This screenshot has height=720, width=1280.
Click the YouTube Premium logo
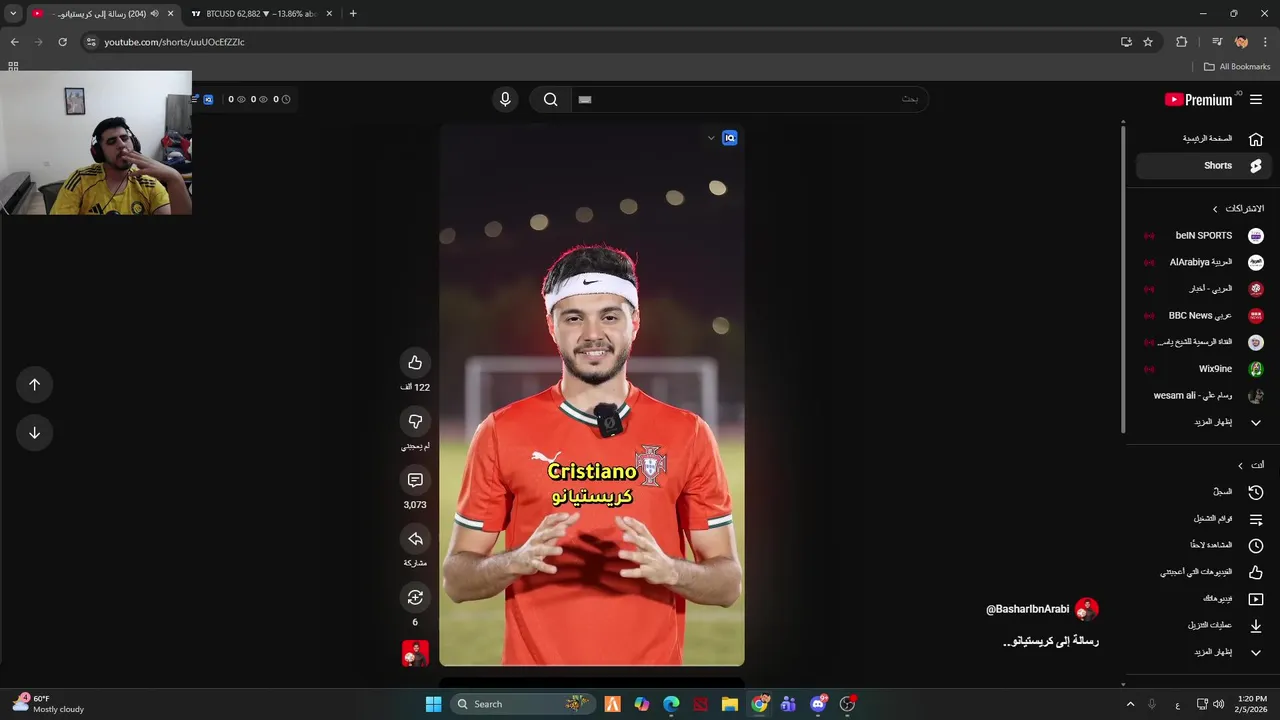pos(1200,100)
